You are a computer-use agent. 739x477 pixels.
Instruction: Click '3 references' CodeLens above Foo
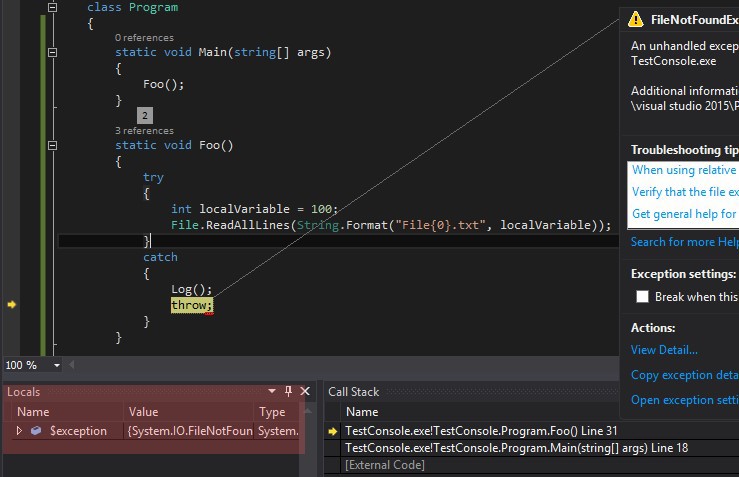click(144, 131)
